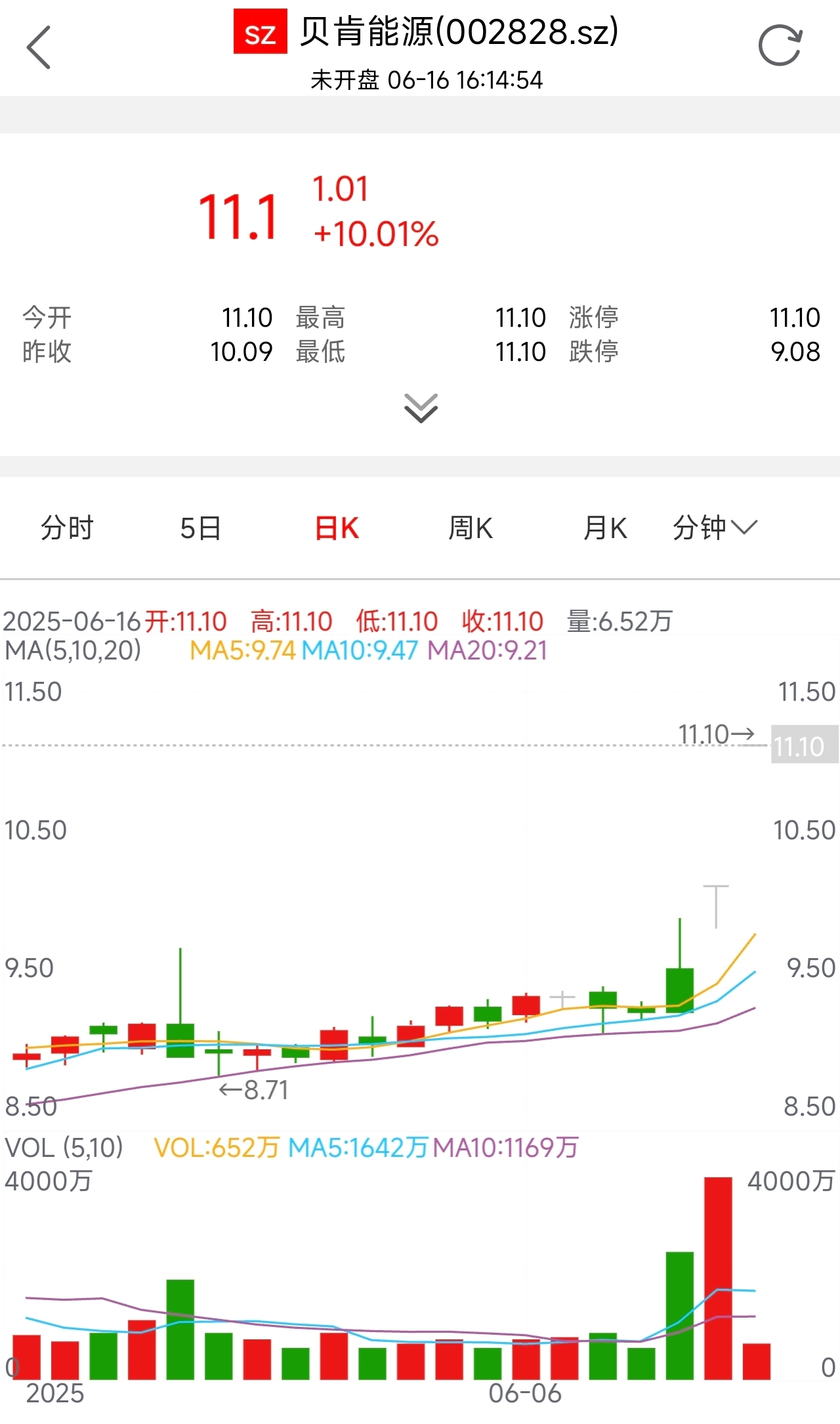840x1424 pixels.
Task: Tap the change percent +10.01%
Action: [x=376, y=234]
